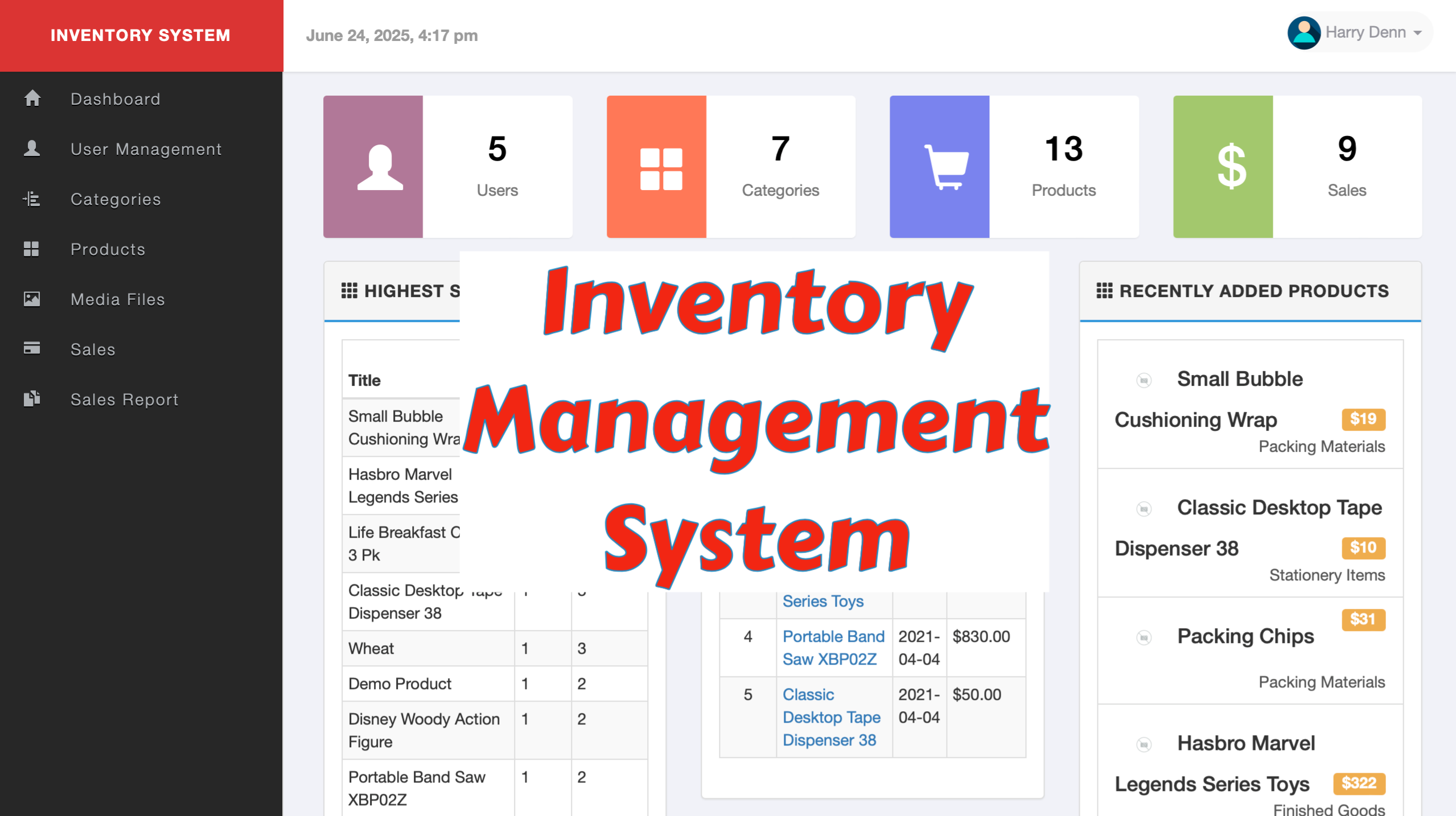The width and height of the screenshot is (1456, 816).
Task: Click the $19 price badge
Action: (1363, 419)
